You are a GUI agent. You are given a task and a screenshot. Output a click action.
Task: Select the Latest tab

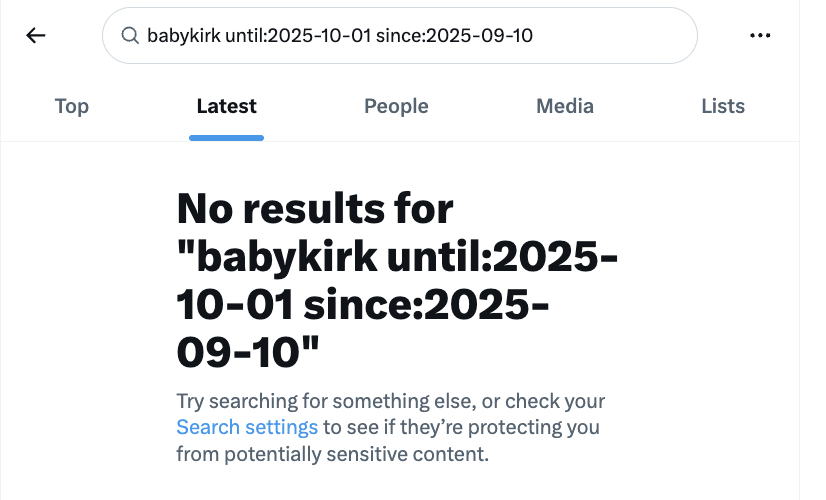pos(226,106)
